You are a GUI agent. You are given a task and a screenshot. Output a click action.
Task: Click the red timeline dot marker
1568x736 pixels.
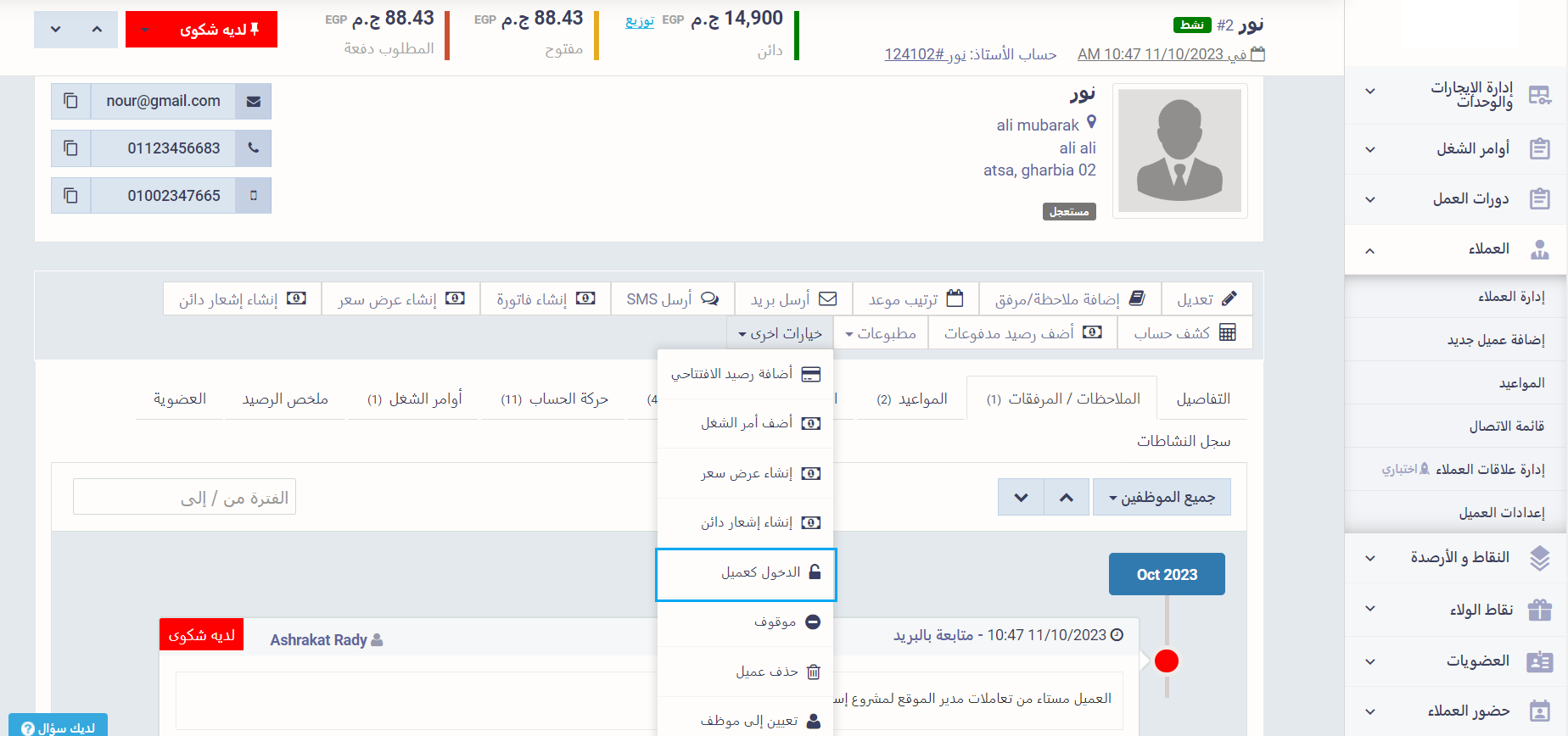tap(1167, 661)
